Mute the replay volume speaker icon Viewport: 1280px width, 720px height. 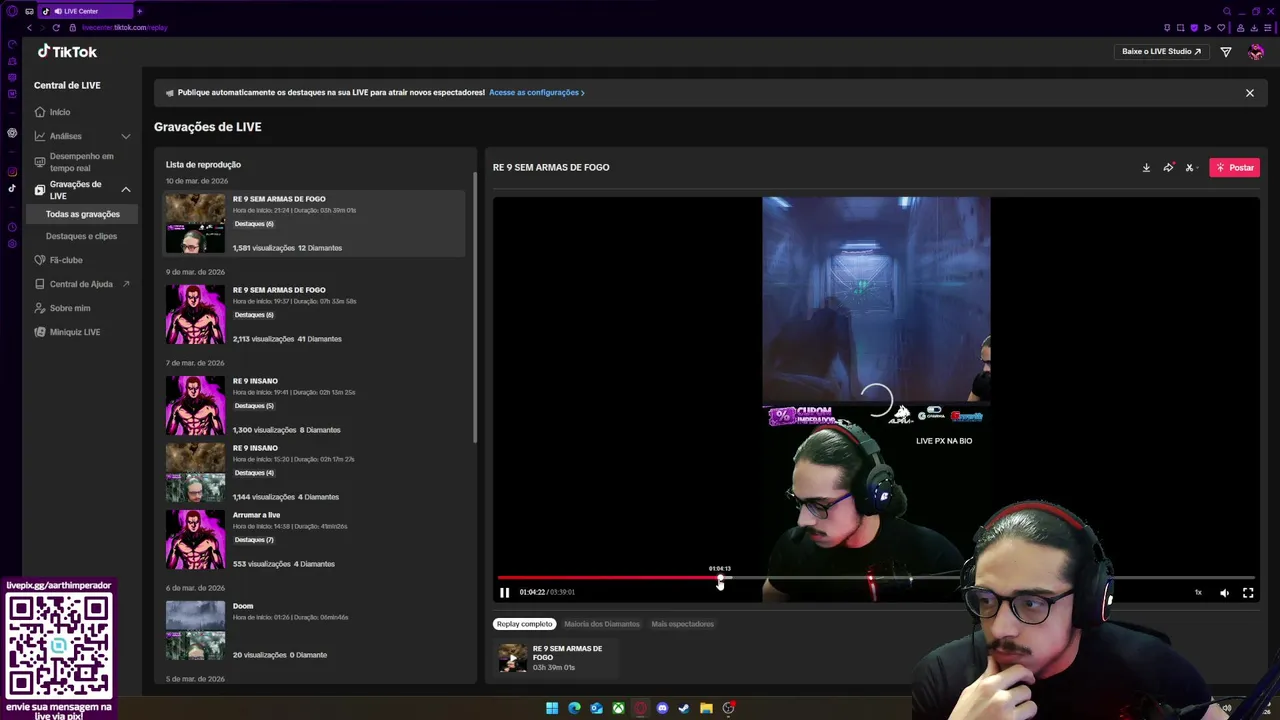pyautogui.click(x=1224, y=592)
